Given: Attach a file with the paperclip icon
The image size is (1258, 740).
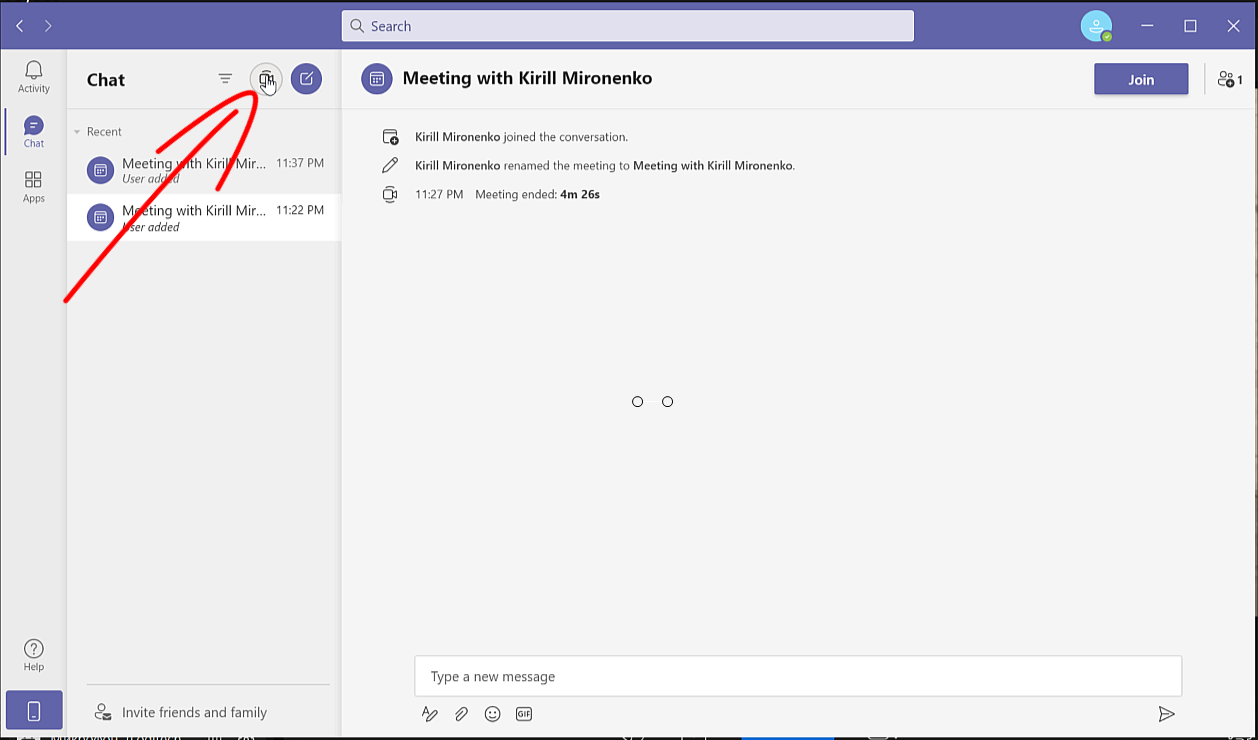Looking at the screenshot, I should 461,713.
